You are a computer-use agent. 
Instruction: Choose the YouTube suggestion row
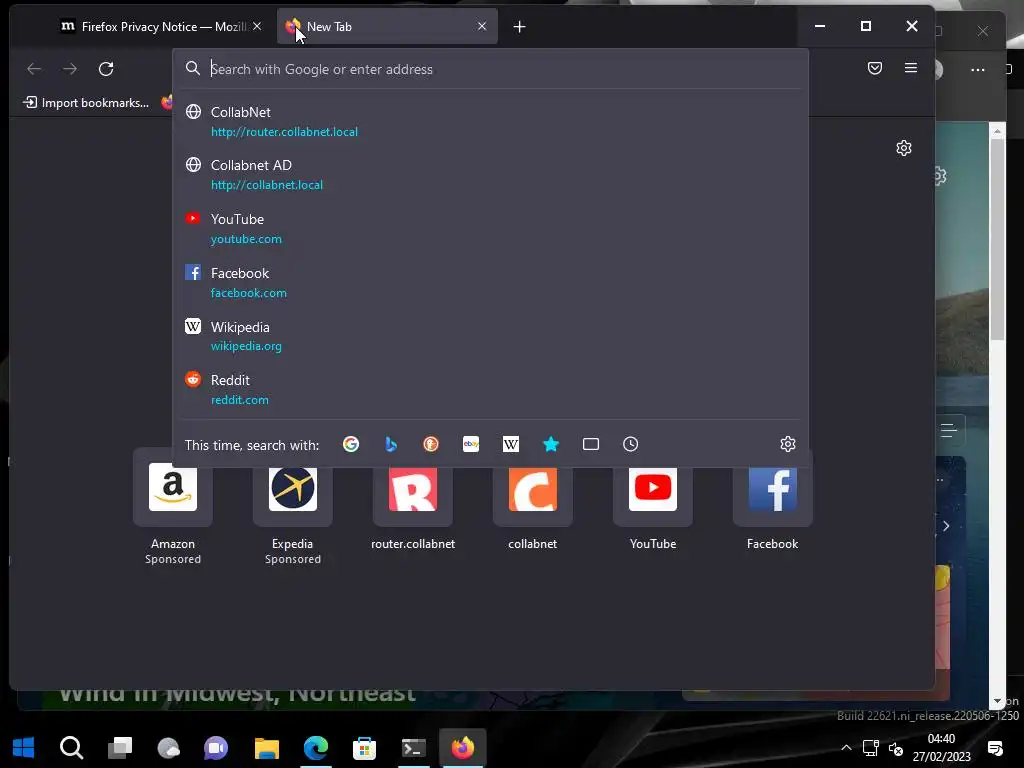[491, 229]
